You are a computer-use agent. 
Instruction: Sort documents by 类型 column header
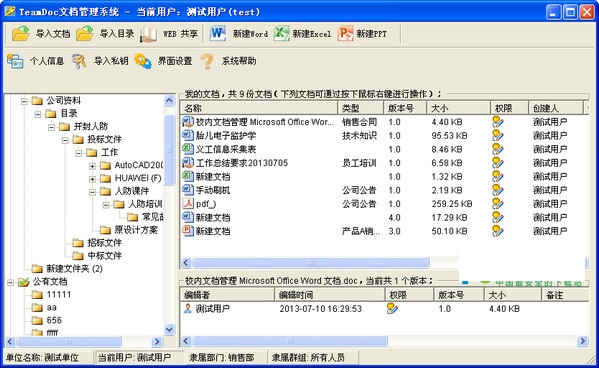[361, 108]
